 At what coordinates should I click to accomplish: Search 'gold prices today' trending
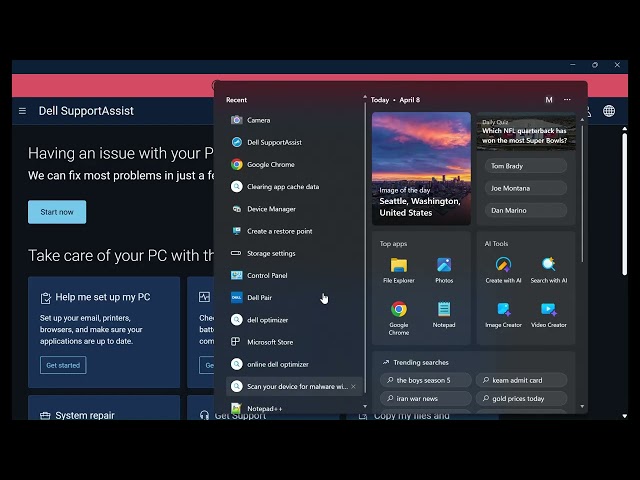coord(522,398)
